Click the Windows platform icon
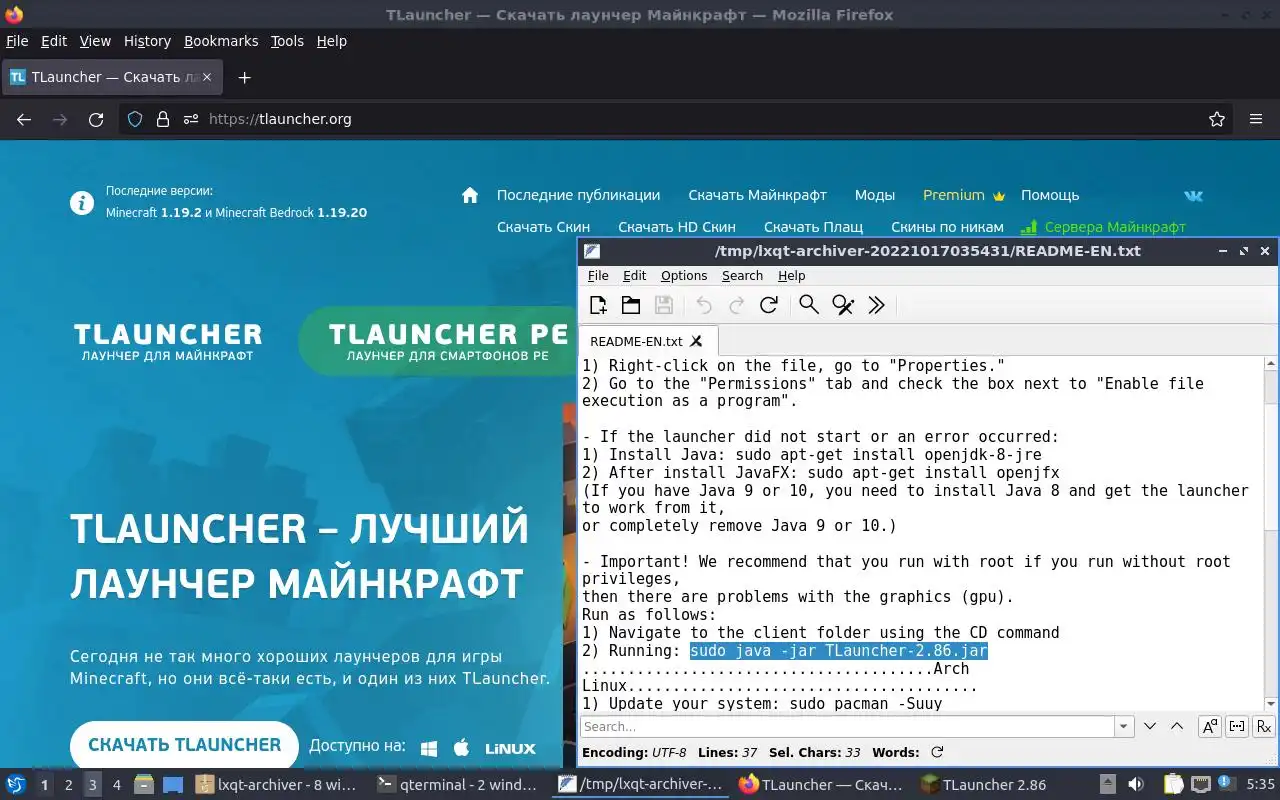The width and height of the screenshot is (1280, 800). 429,748
